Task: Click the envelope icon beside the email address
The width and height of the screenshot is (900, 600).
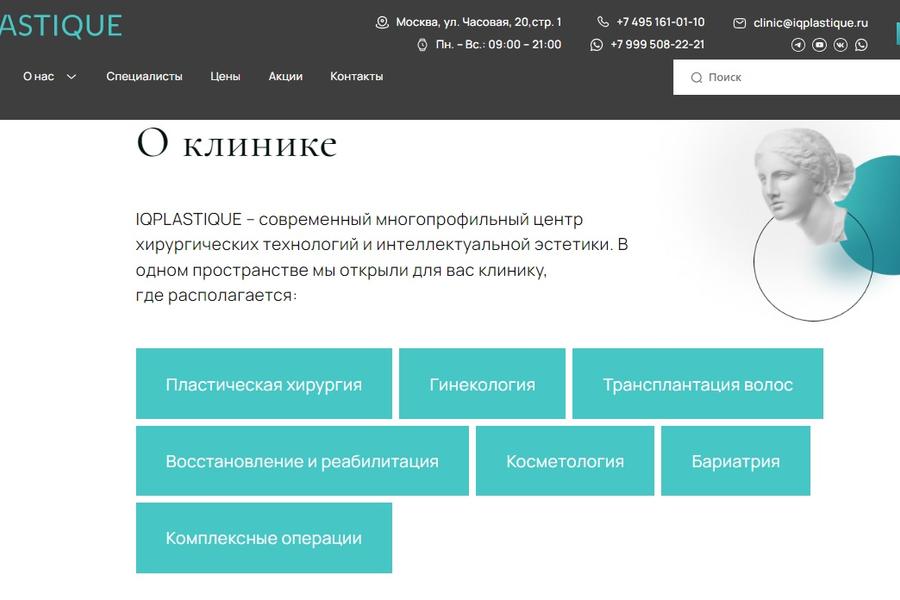Action: (740, 21)
